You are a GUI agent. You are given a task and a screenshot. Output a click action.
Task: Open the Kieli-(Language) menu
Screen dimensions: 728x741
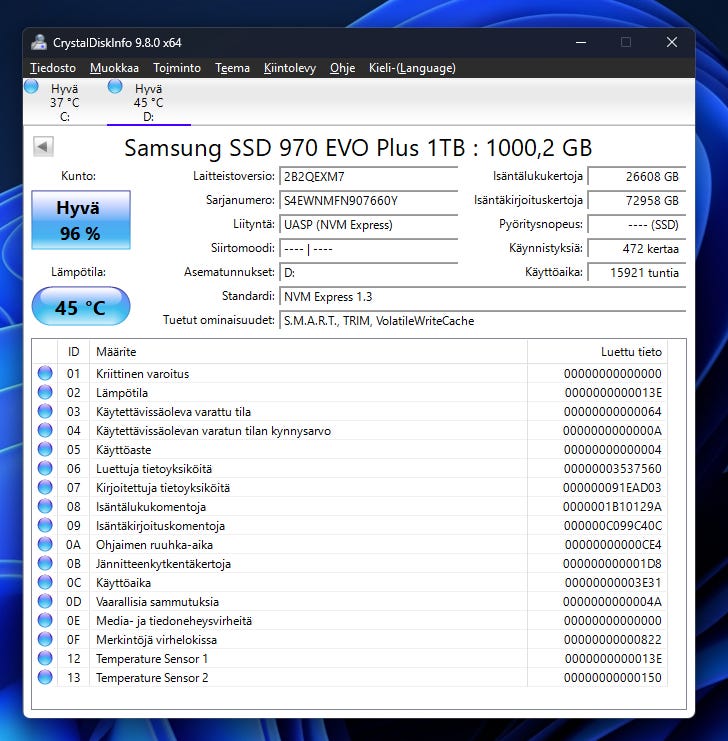click(412, 68)
